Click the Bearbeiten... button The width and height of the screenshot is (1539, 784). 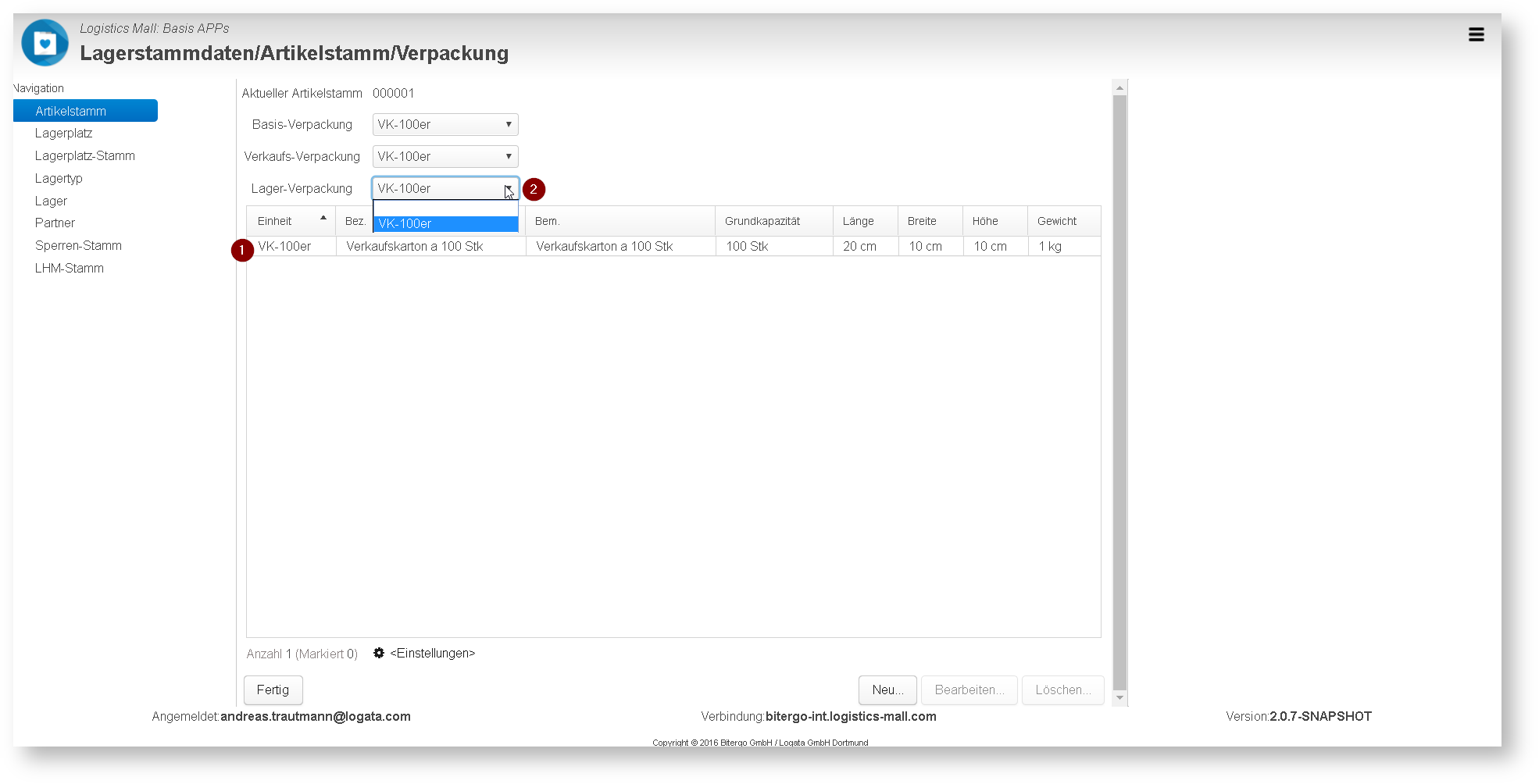click(969, 690)
